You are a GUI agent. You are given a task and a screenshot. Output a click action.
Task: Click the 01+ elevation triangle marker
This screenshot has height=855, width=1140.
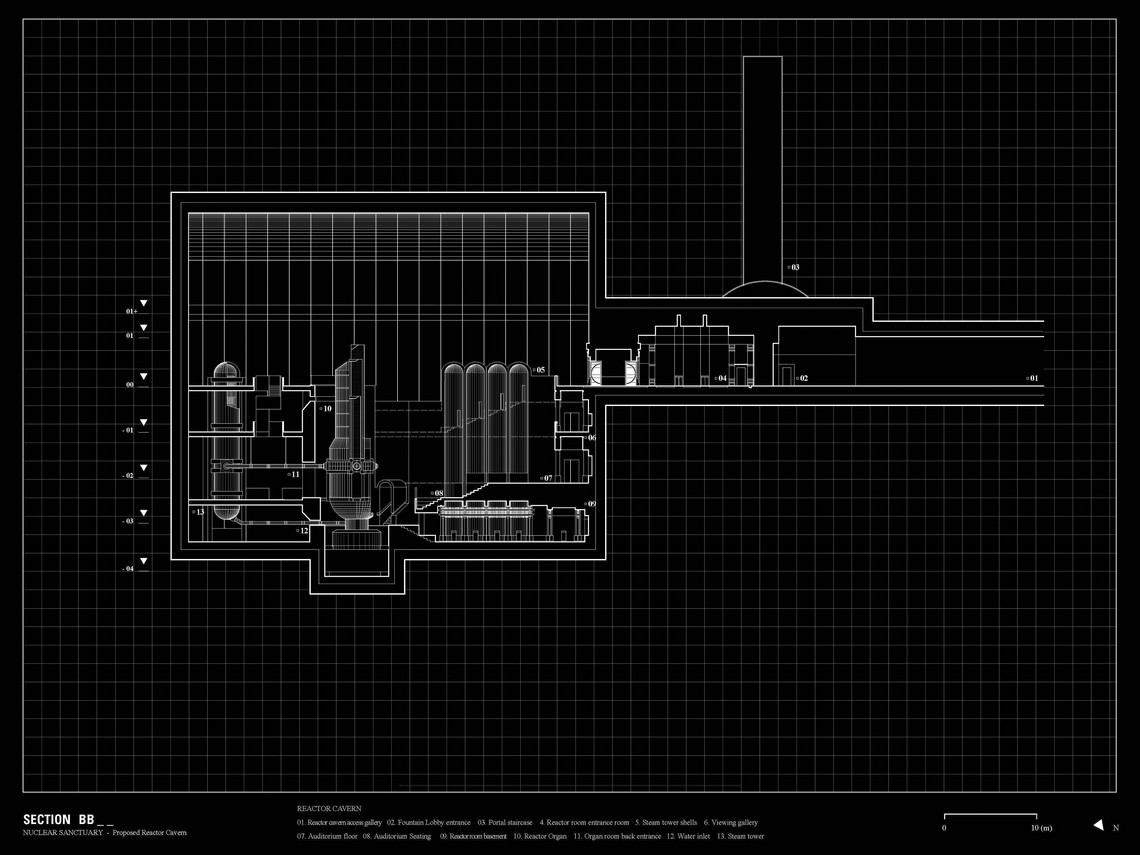144,303
